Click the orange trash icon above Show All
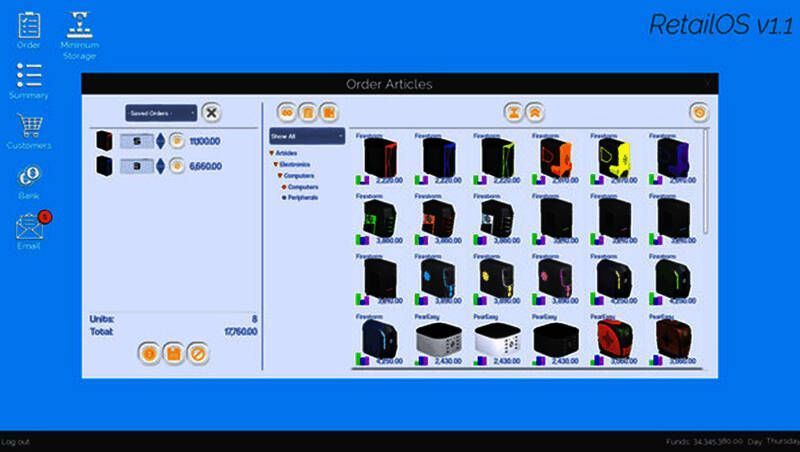This screenshot has width=800, height=452. click(307, 113)
